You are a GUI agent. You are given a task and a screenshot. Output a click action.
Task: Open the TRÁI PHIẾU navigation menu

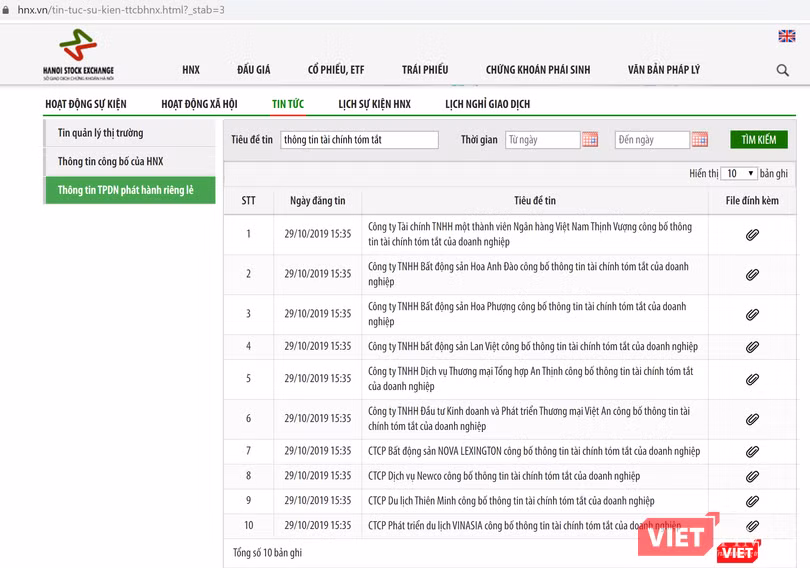(x=425, y=70)
